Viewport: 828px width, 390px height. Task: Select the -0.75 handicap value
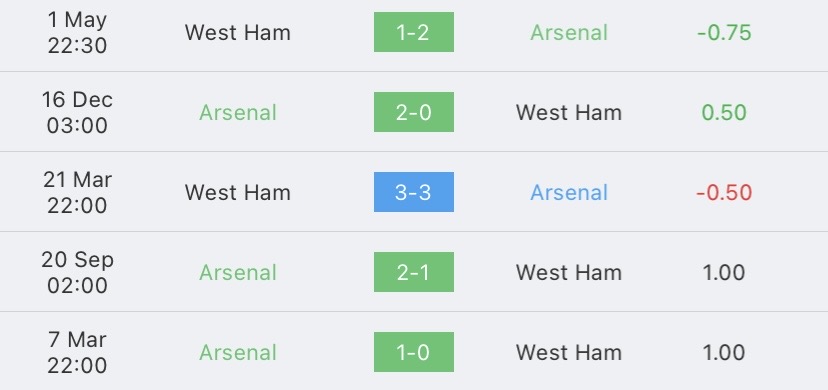click(x=724, y=33)
